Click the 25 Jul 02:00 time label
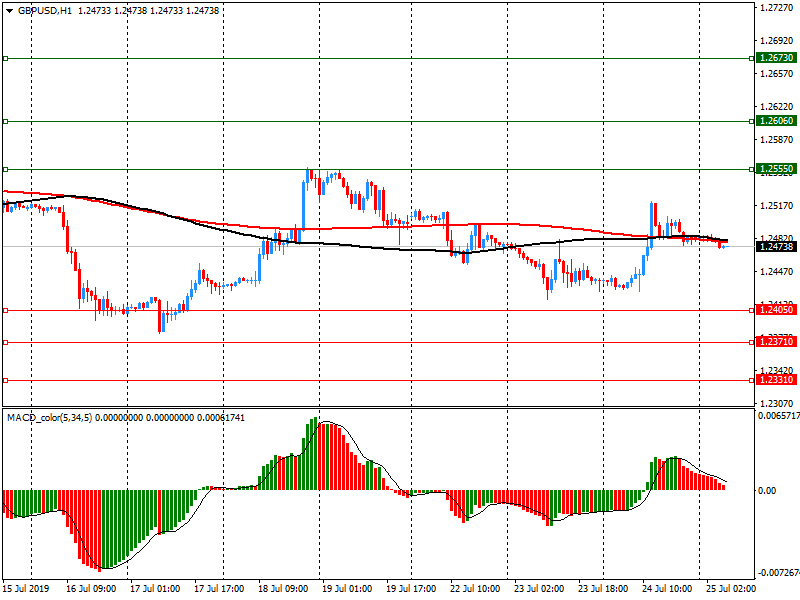 point(731,589)
